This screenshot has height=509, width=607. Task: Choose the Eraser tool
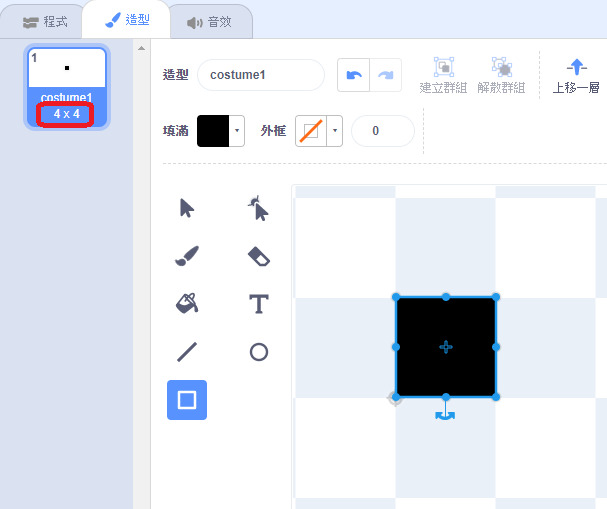pos(259,256)
